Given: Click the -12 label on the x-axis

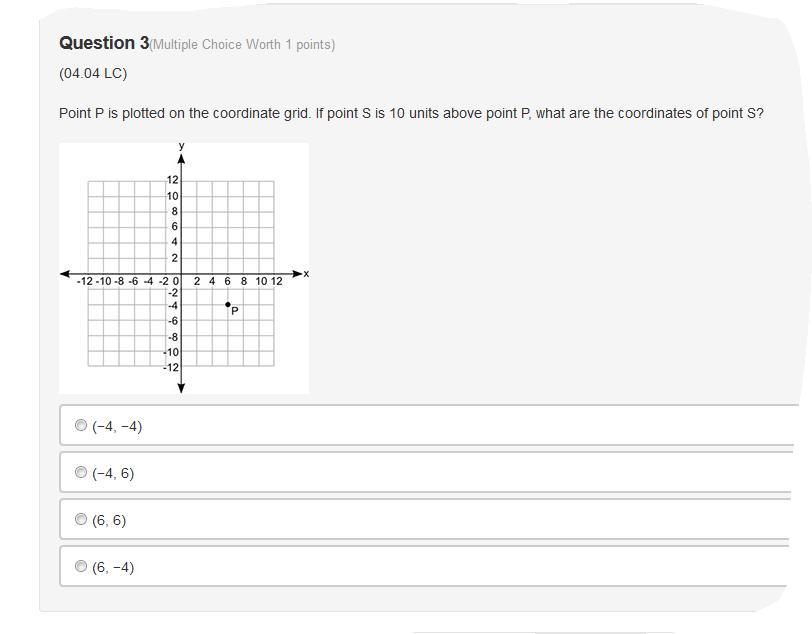Looking at the screenshot, I should point(84,281).
